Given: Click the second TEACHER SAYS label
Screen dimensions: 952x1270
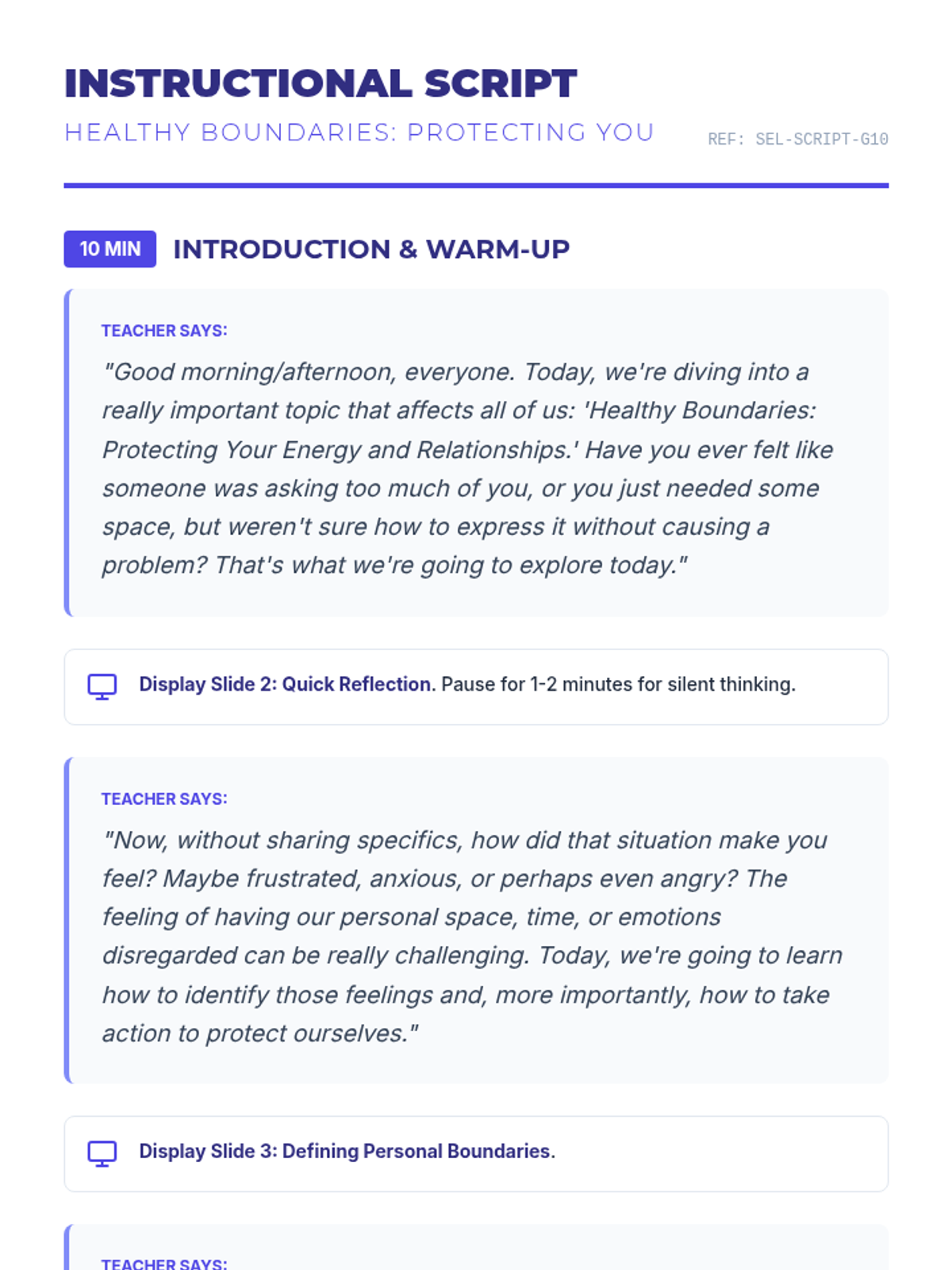Looking at the screenshot, I should 164,799.
